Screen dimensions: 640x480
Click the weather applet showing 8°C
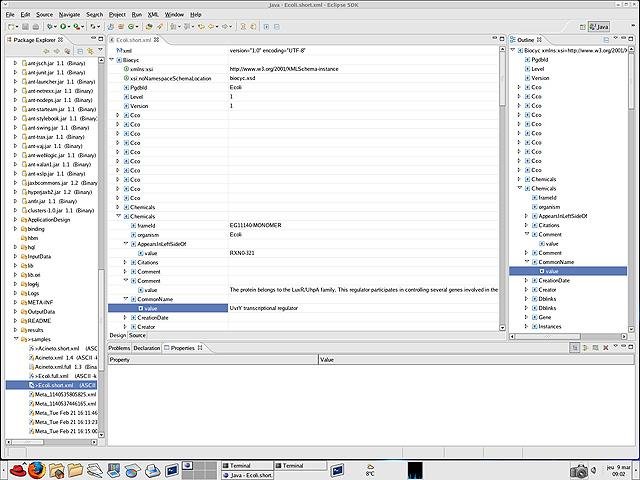click(x=370, y=470)
